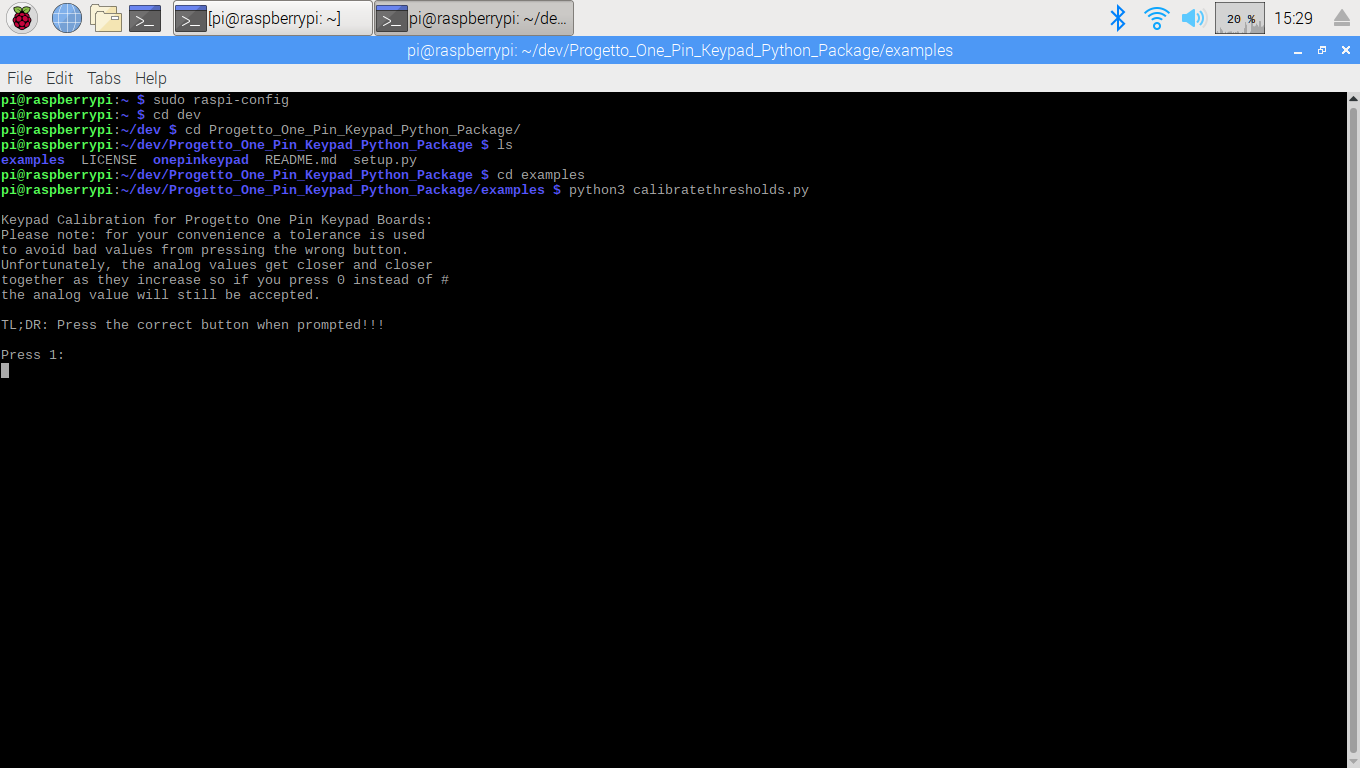Screen dimensions: 1360x768
Task: Click the CPU usage 20% monitor
Action: 1240,18
